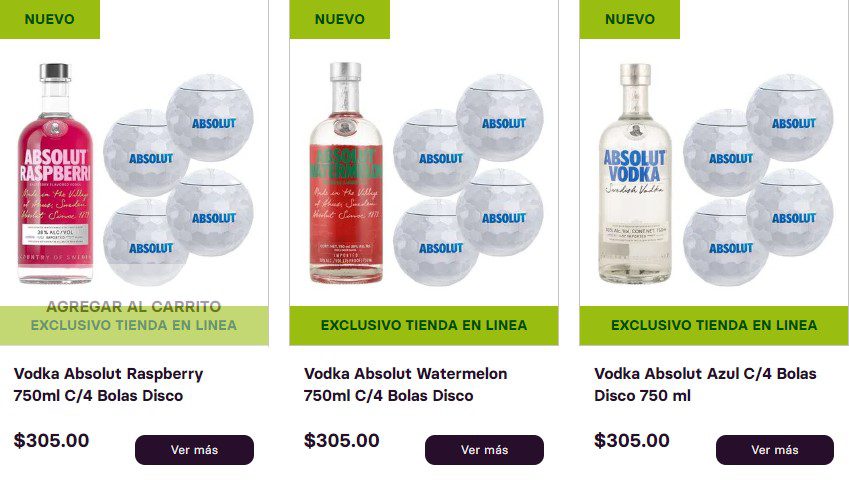Click Ver más for Absolut Azul
This screenshot has height=485, width=849.
coord(775,450)
